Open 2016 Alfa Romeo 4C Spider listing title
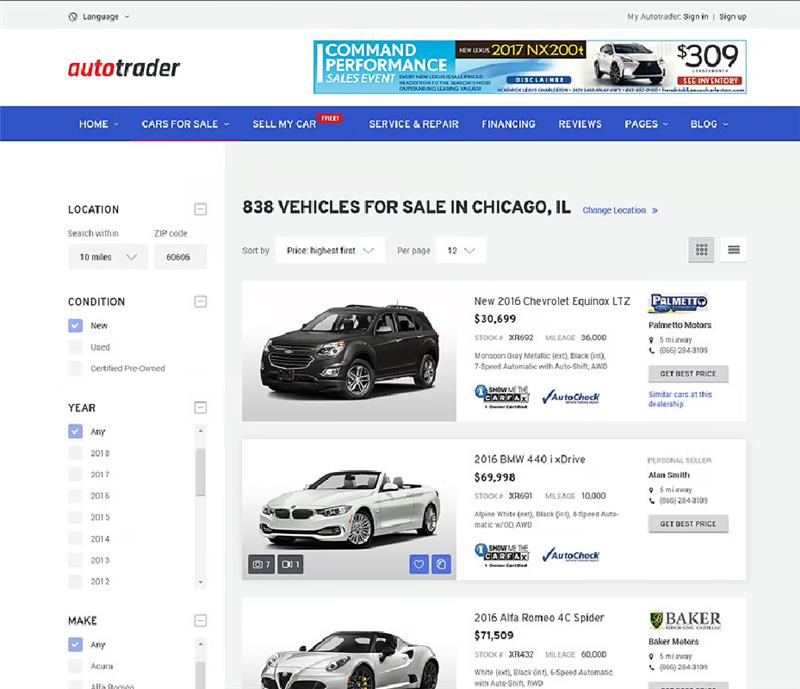The width and height of the screenshot is (800, 689). (539, 618)
